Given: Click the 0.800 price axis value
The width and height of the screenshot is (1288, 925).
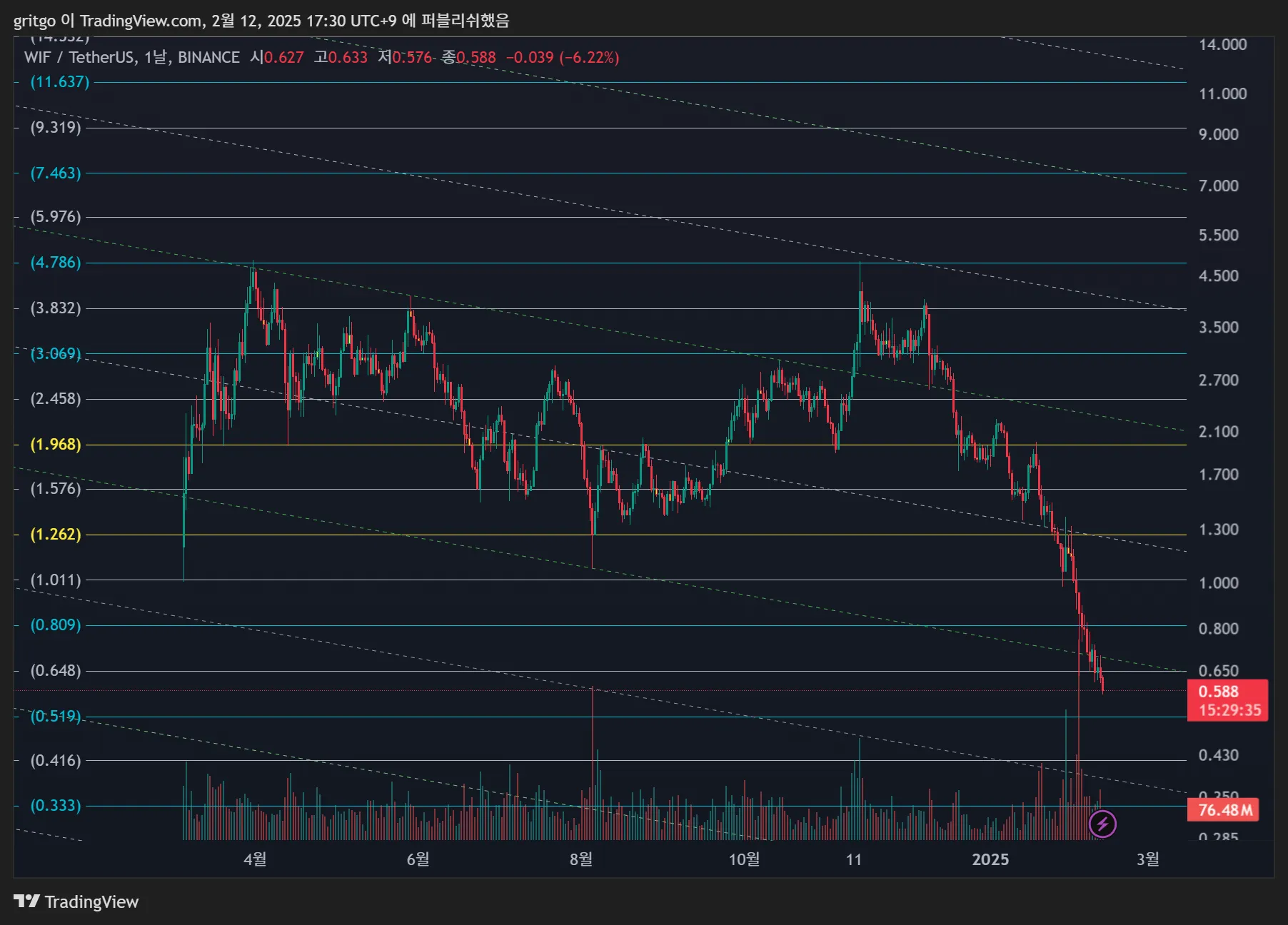Looking at the screenshot, I should point(1219,629).
